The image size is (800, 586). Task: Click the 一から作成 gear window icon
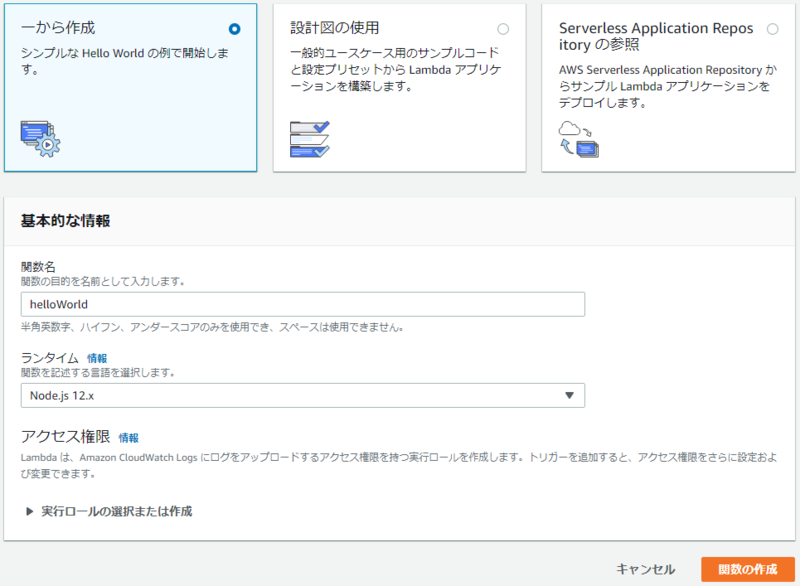pos(40,139)
